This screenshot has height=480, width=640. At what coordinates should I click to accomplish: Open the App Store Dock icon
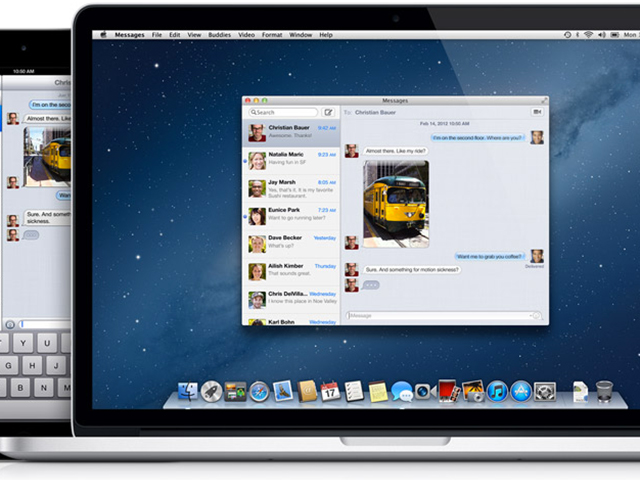click(521, 391)
